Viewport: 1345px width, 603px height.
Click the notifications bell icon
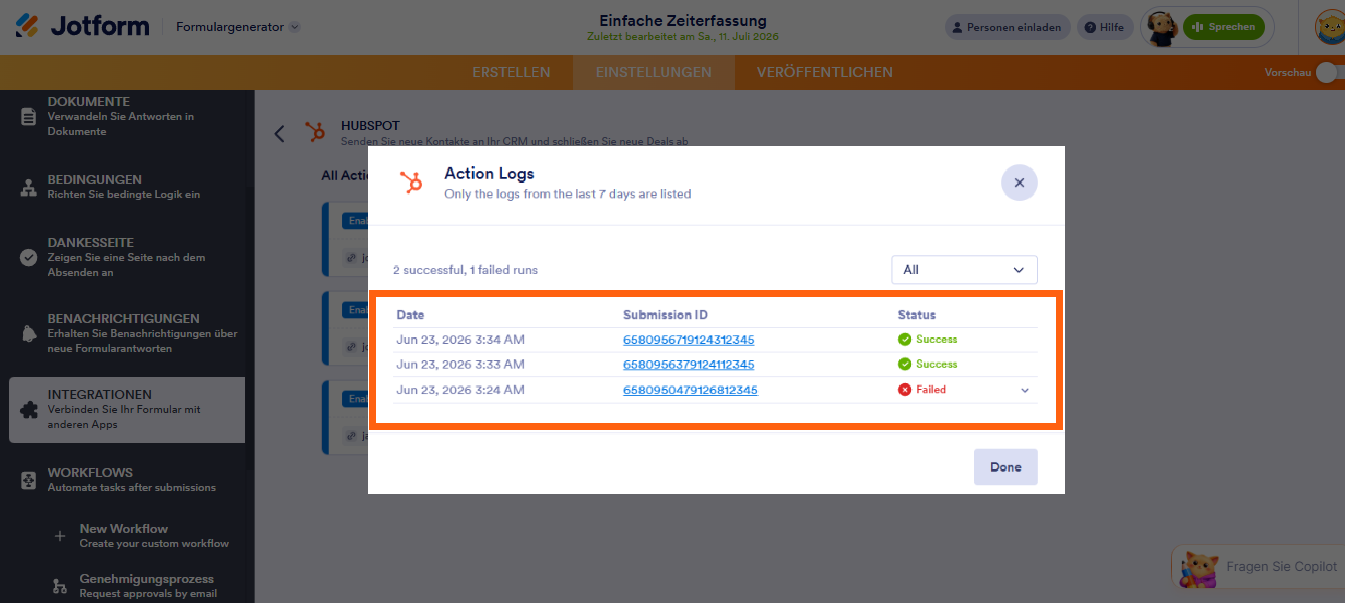tap(29, 333)
